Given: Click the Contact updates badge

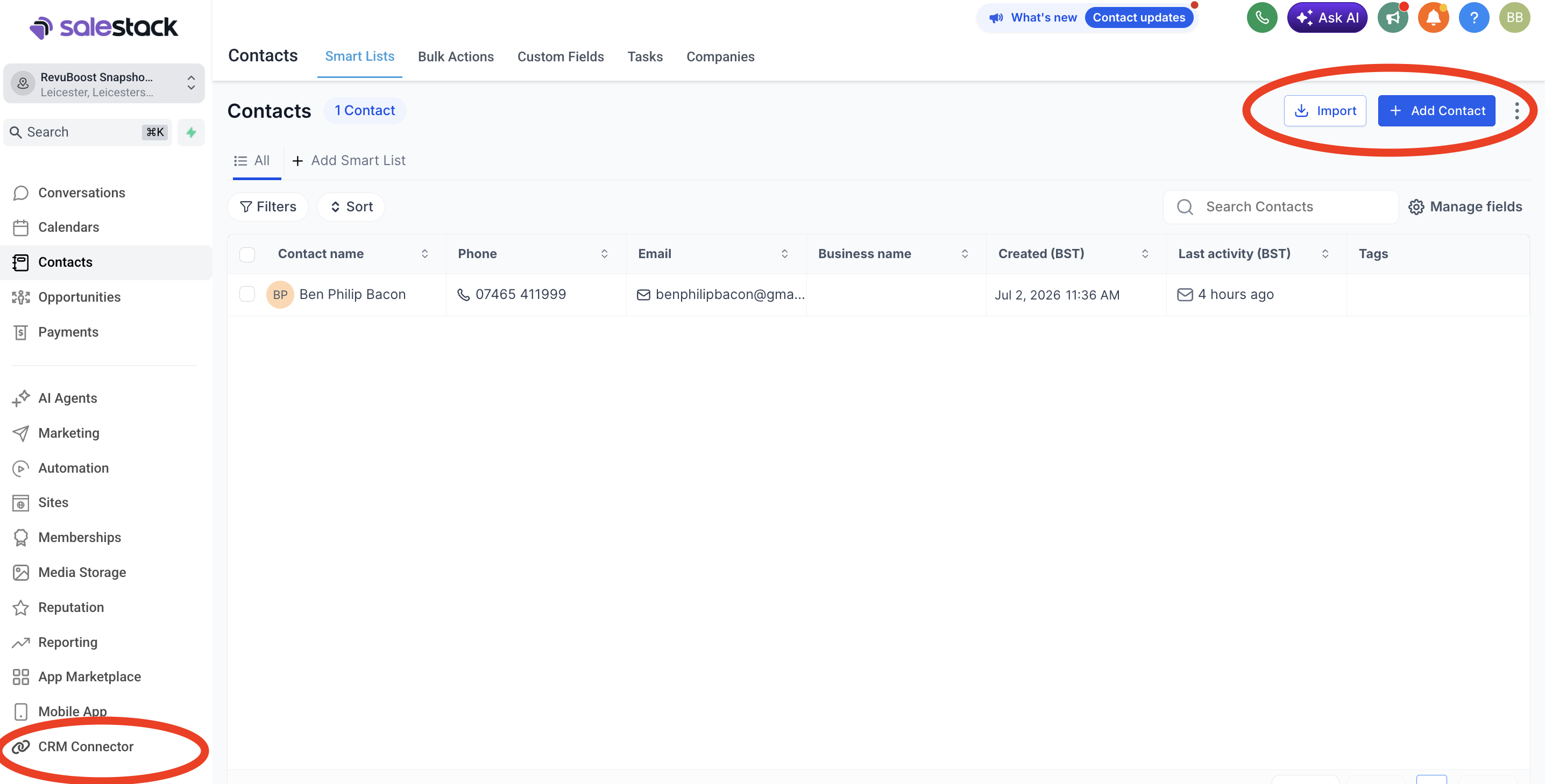Looking at the screenshot, I should pyautogui.click(x=1139, y=18).
